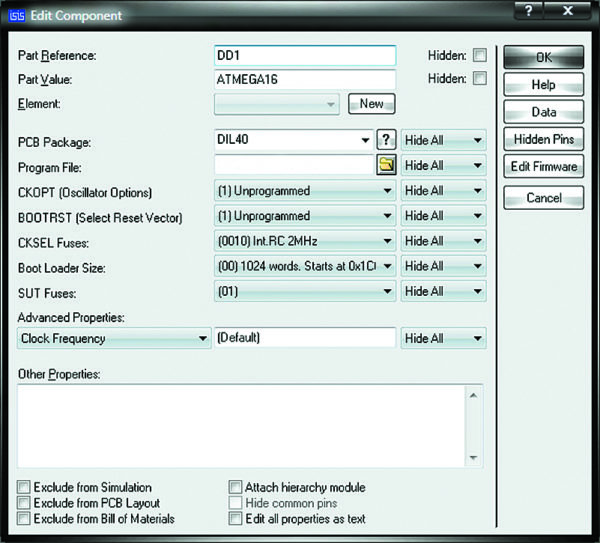Open Hide All dropdown for Clock Frequency
The image size is (600, 543).
pyautogui.click(x=443, y=338)
